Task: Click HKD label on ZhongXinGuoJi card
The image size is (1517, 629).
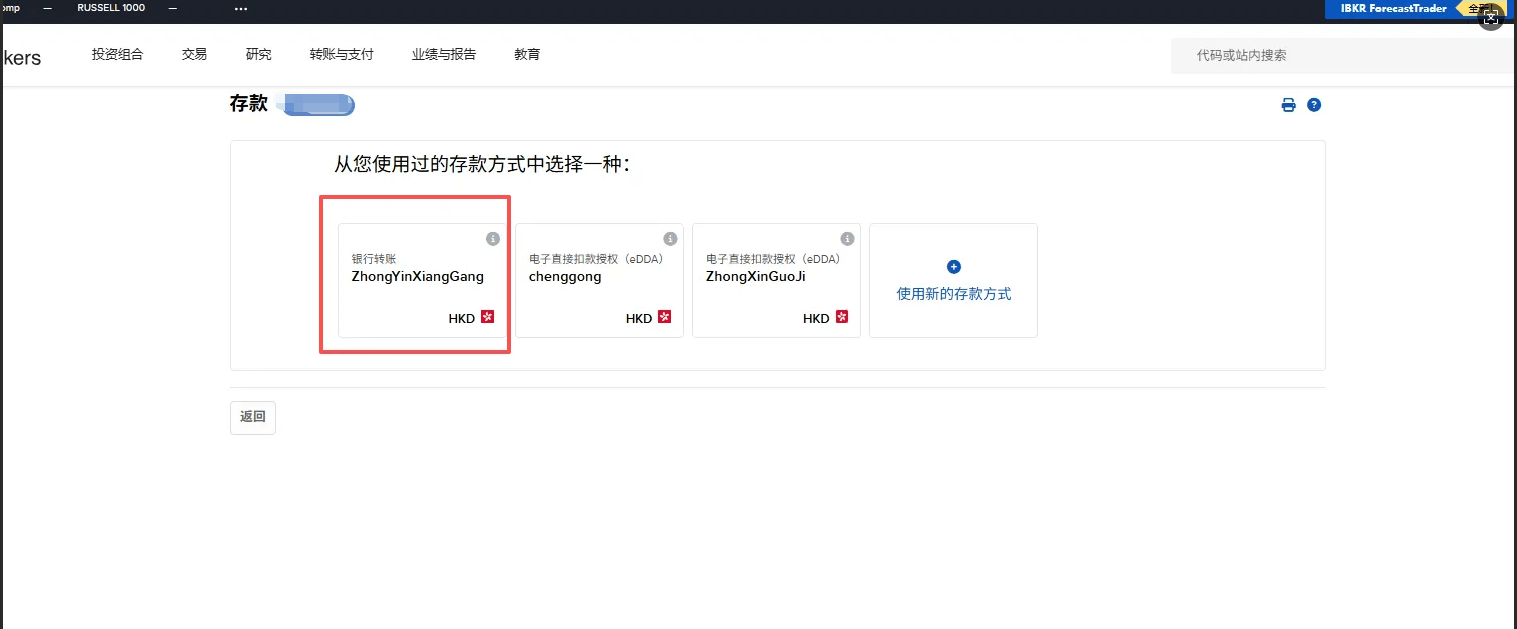Action: tap(816, 318)
